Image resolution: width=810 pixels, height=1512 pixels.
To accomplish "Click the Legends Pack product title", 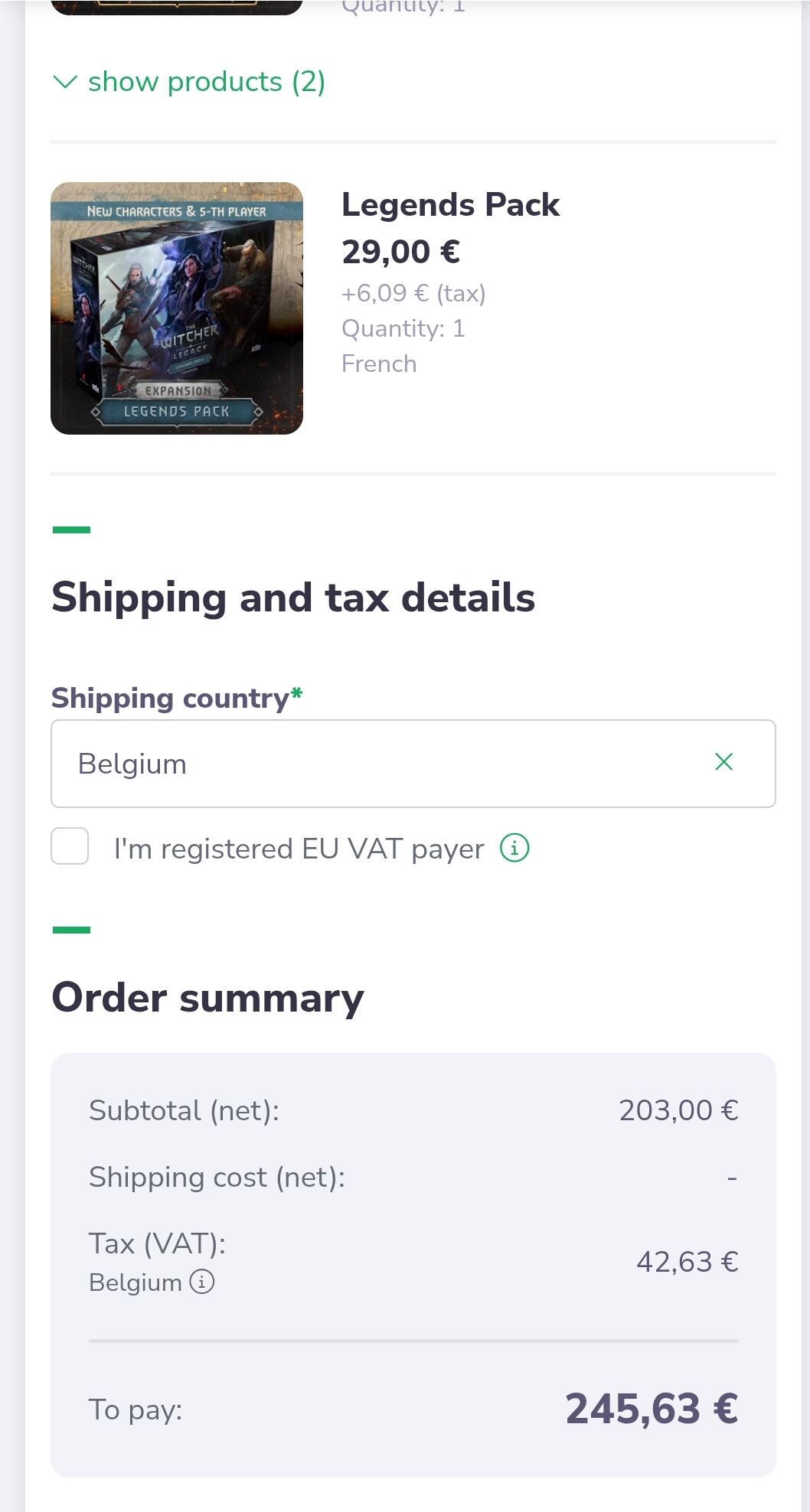I will coord(450,205).
